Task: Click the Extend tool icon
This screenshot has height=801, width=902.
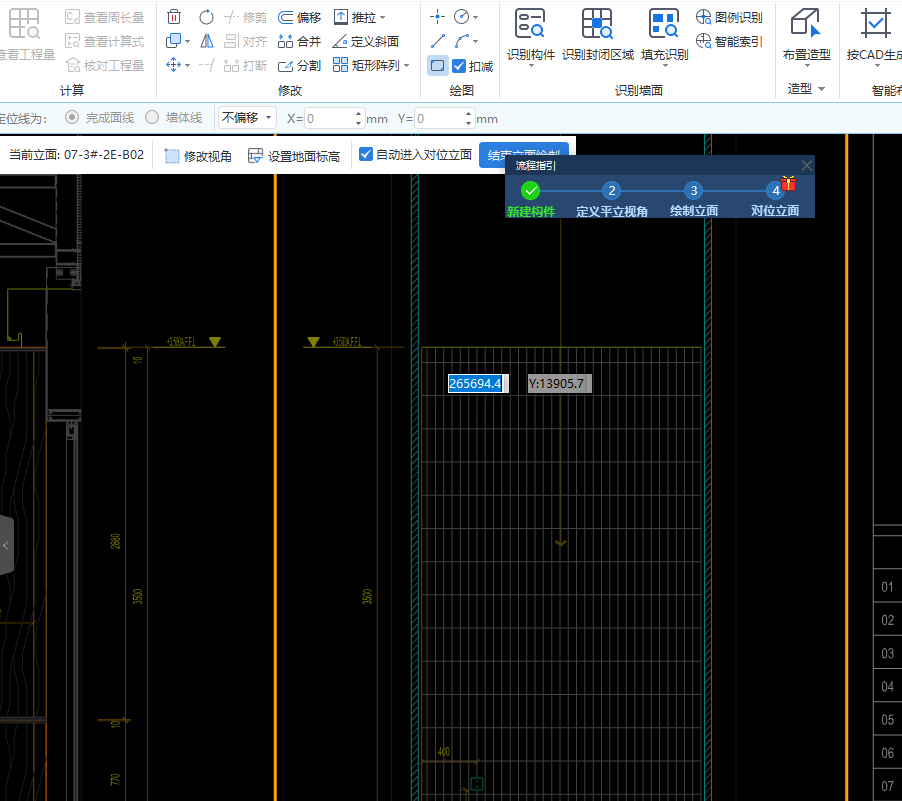Action: (x=207, y=65)
